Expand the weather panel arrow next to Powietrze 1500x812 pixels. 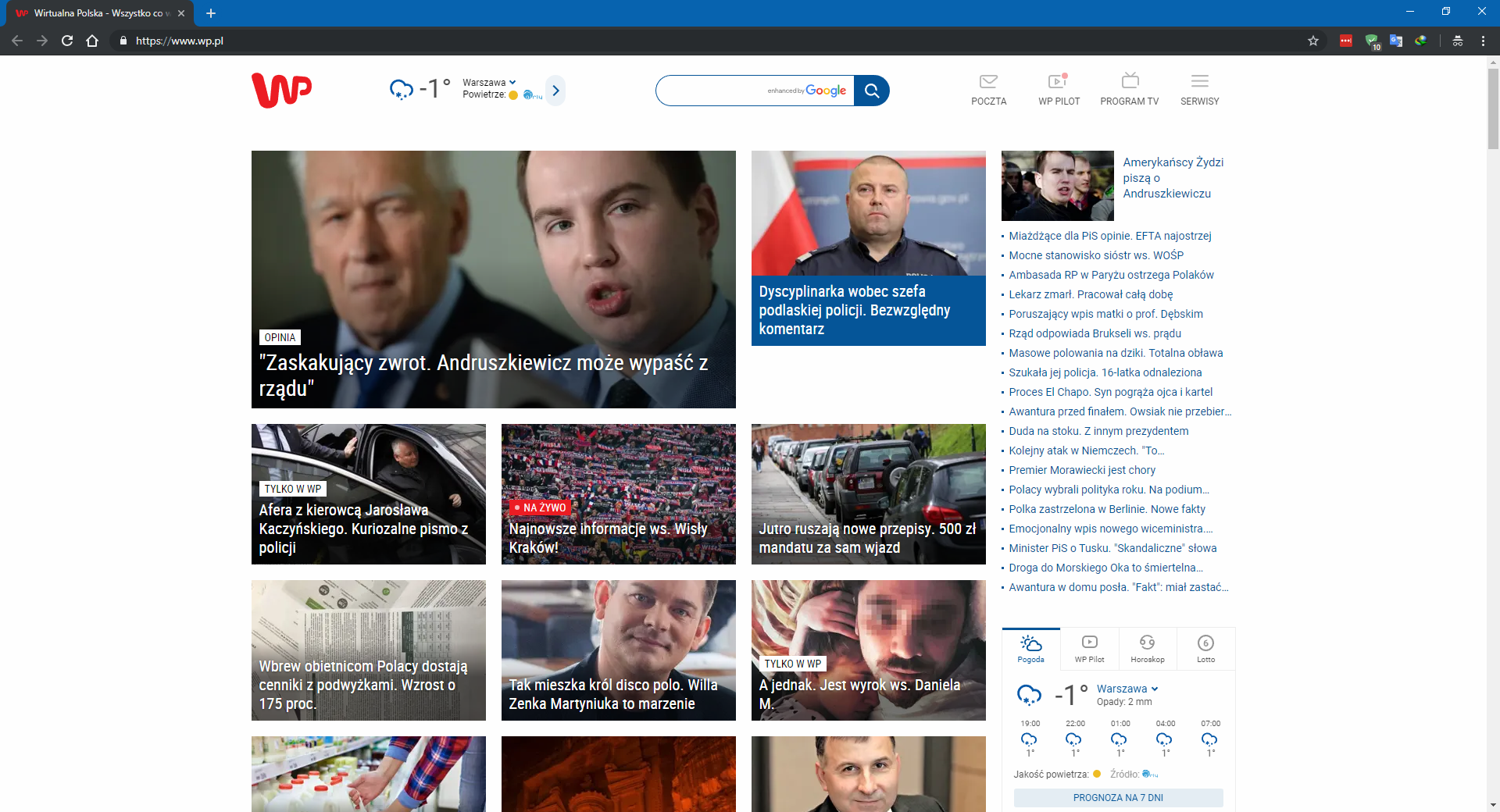pos(555,91)
